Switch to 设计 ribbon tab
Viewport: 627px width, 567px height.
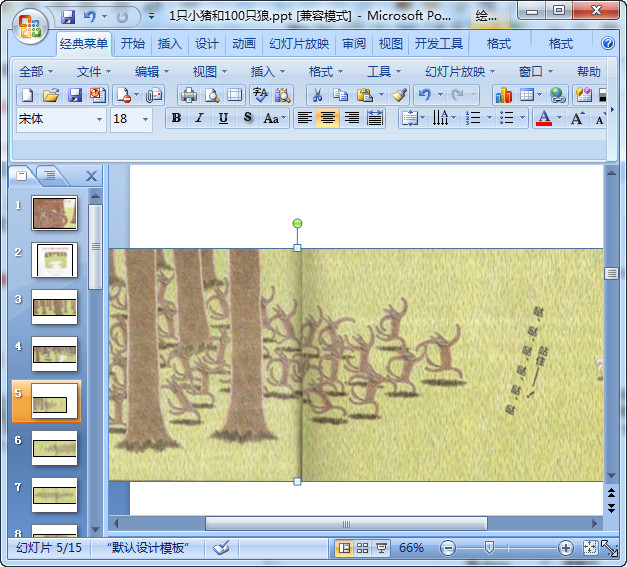[207, 43]
